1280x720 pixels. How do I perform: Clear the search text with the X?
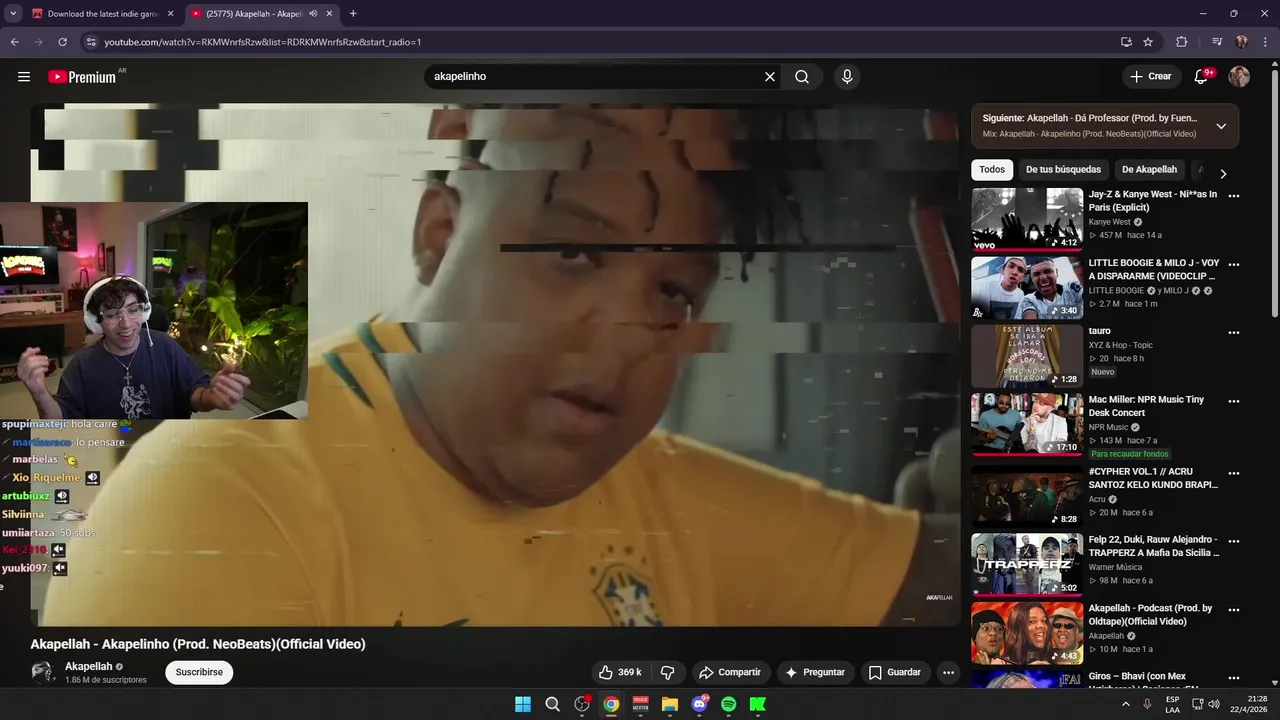[x=770, y=77]
